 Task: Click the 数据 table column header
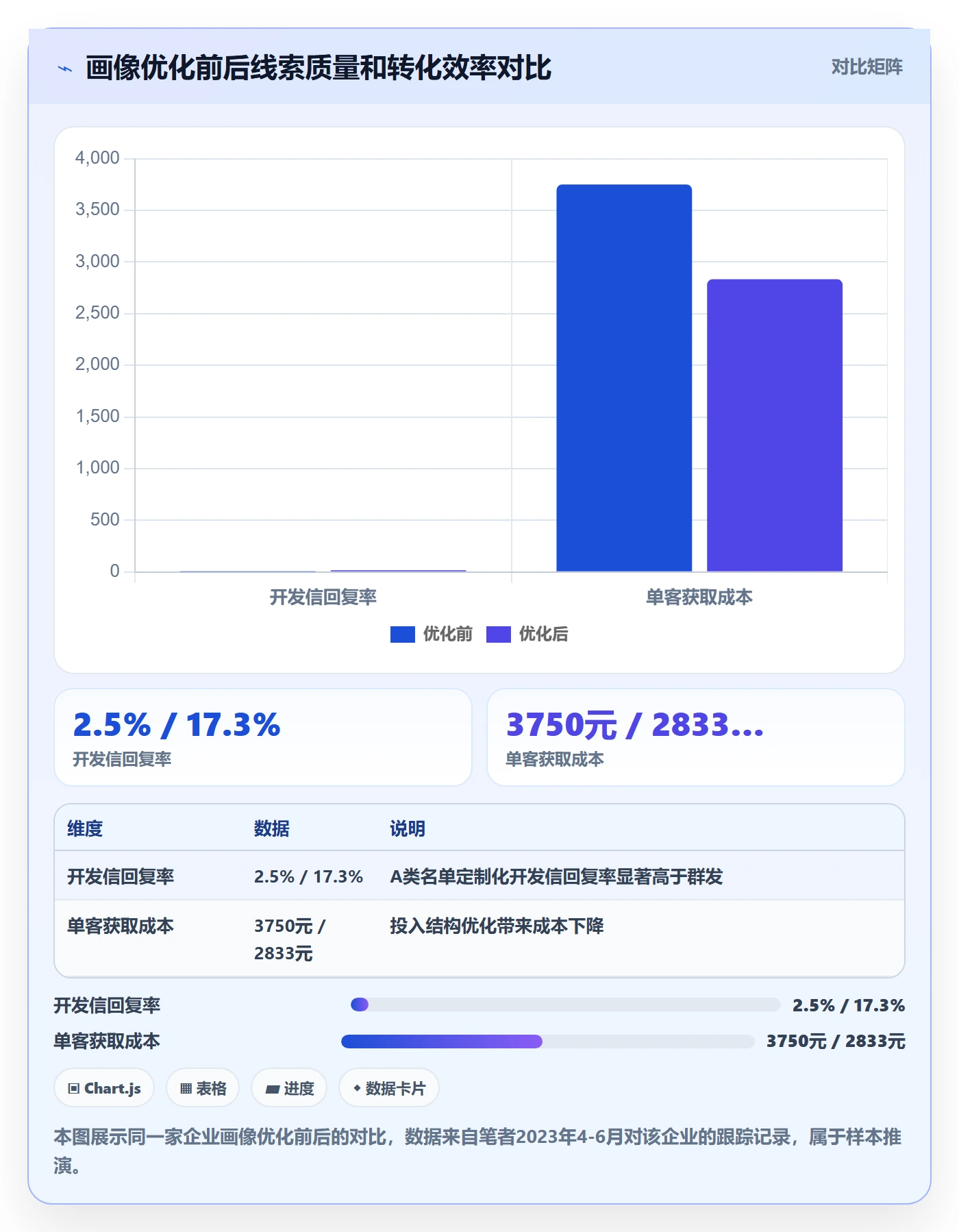272,829
